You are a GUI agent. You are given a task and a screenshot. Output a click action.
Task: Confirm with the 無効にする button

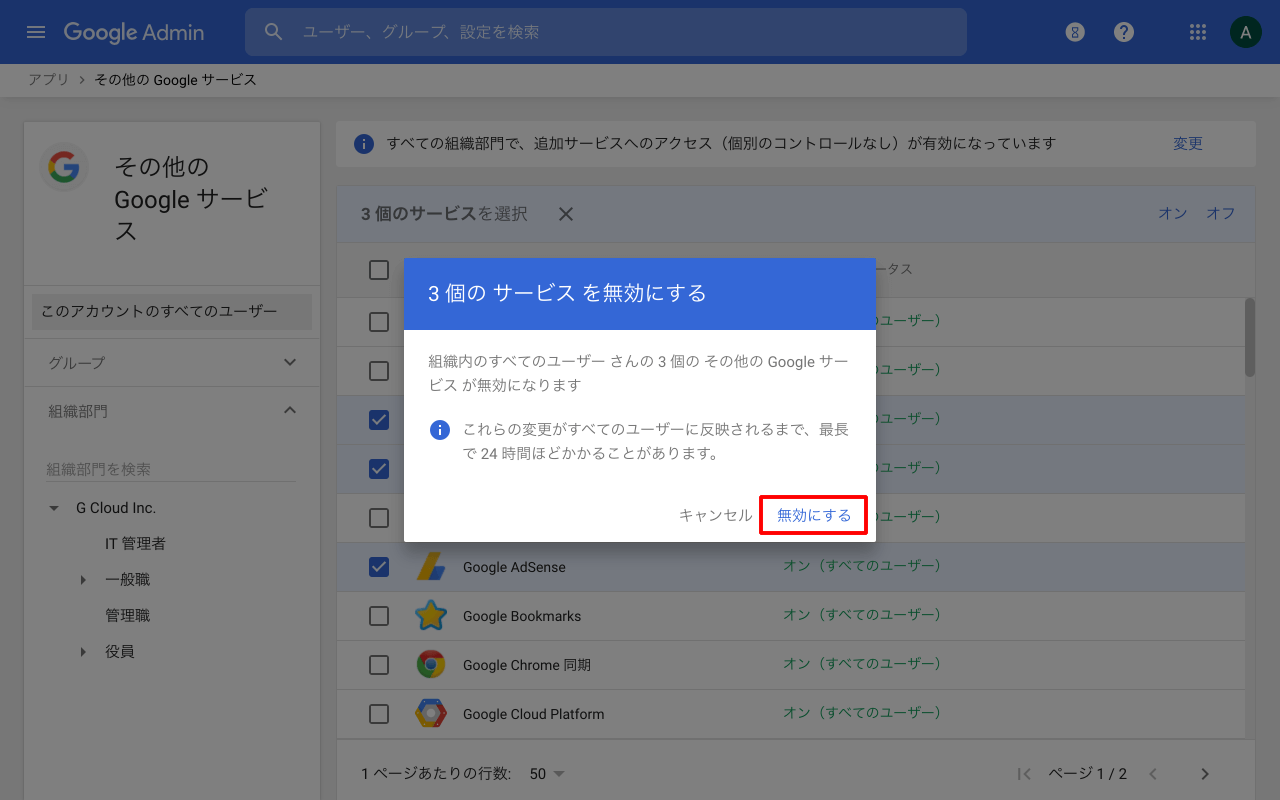[814, 515]
